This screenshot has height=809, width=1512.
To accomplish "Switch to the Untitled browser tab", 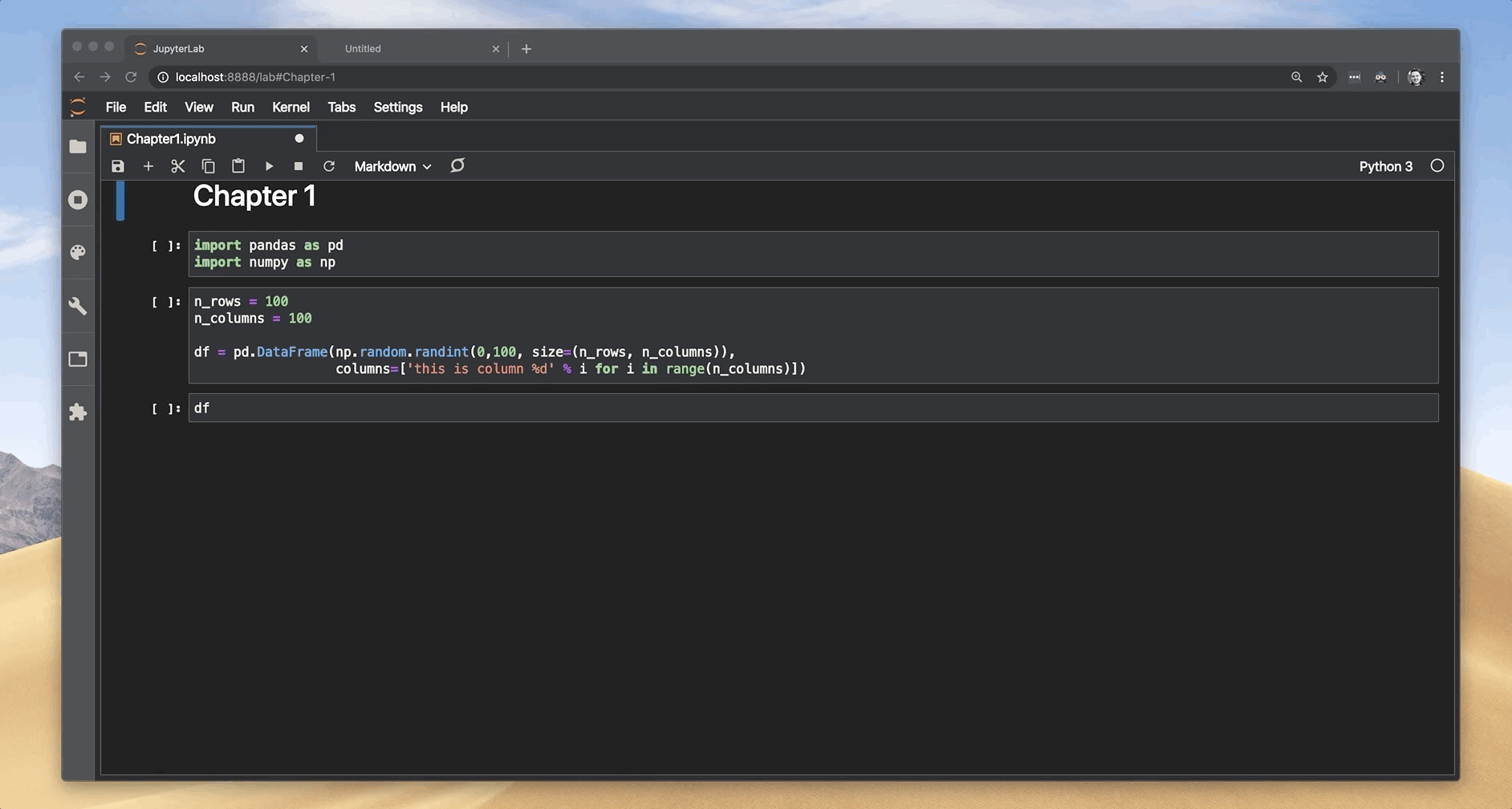I will point(363,49).
